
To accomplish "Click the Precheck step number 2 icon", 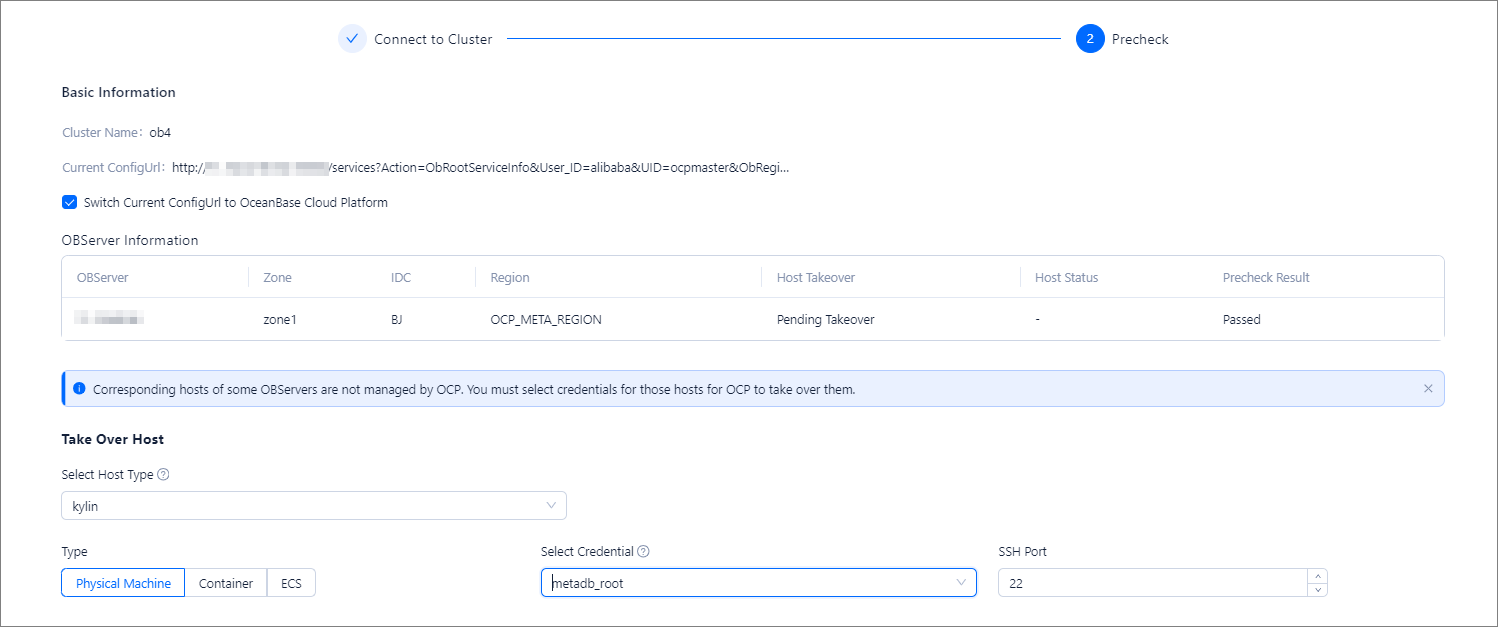I will (1090, 39).
